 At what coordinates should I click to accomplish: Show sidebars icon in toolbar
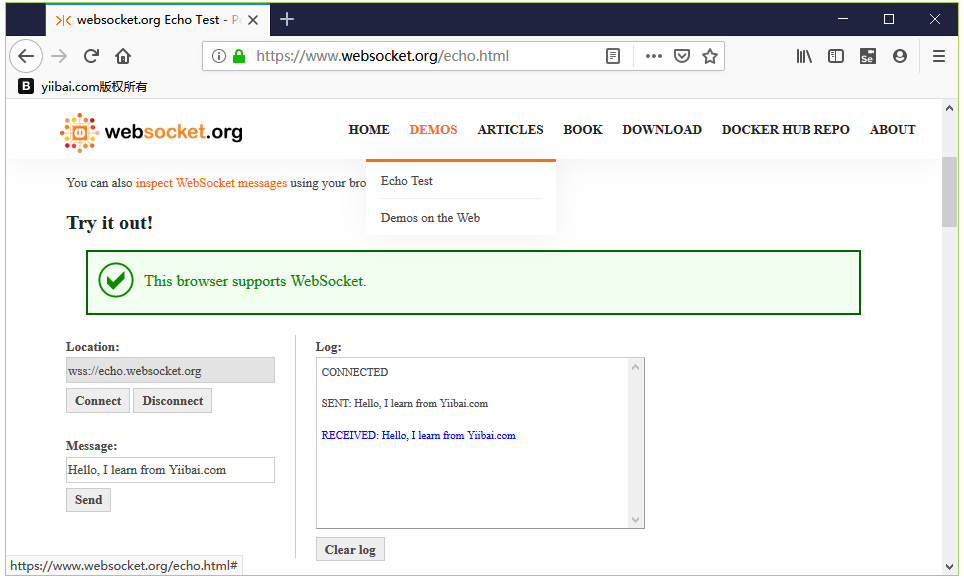(x=836, y=56)
